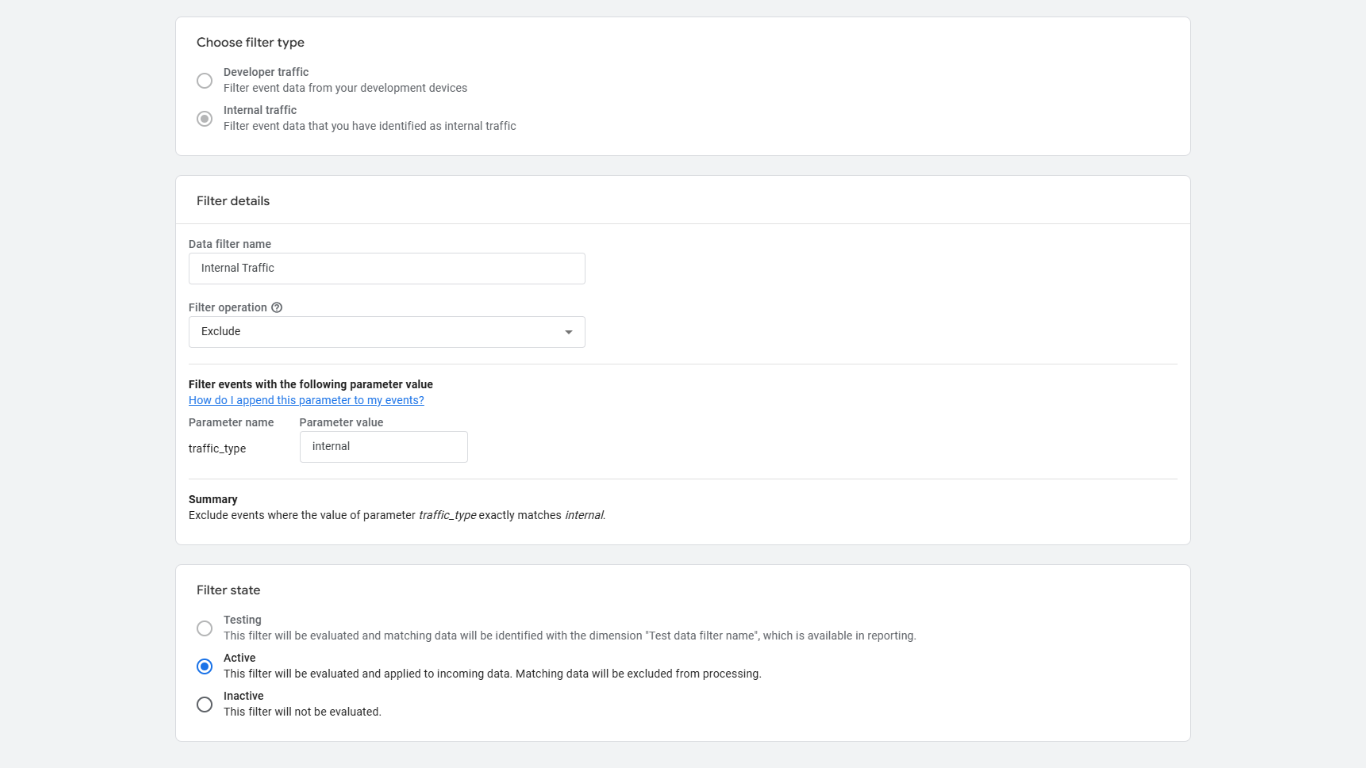The height and width of the screenshot is (768, 1366).
Task: Click the Exclude dropdown arrow
Action: [568, 331]
